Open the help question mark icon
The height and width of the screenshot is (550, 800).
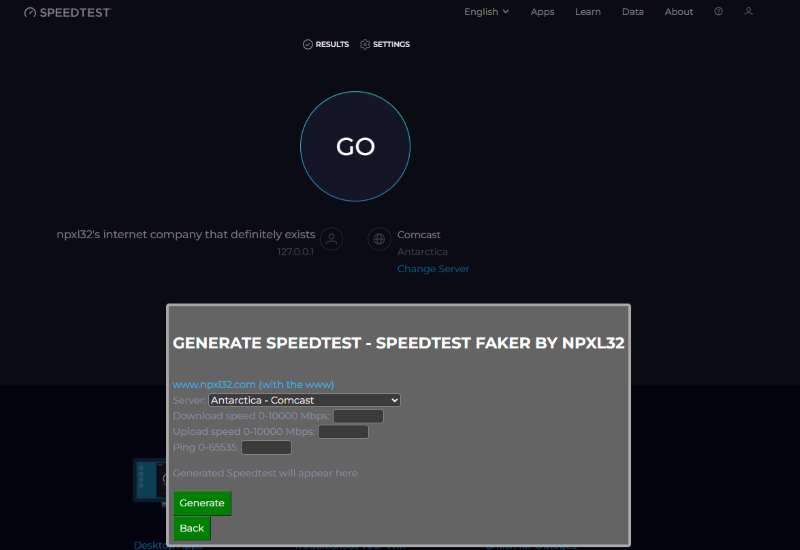[718, 11]
